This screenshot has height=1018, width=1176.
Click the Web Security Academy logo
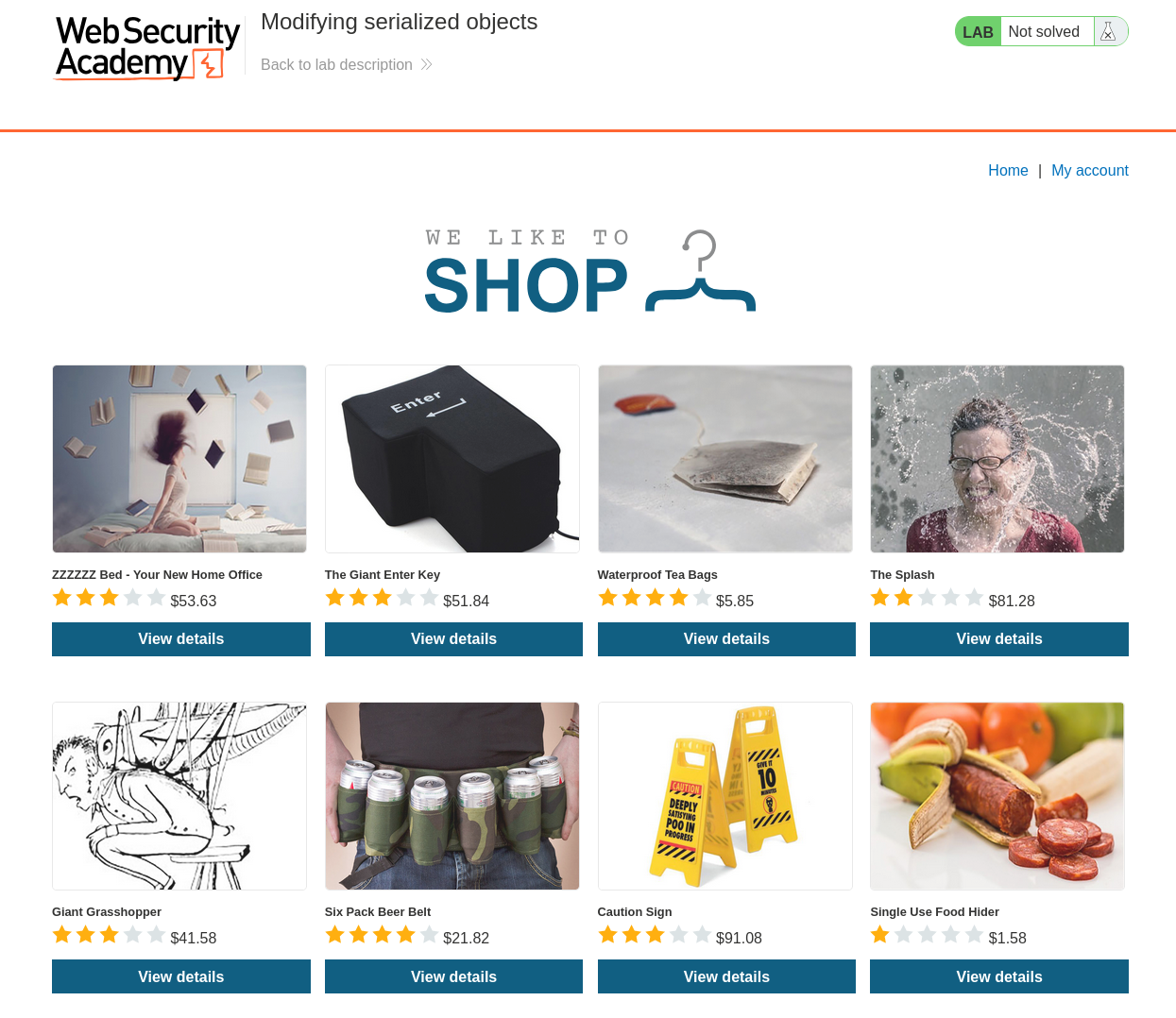[146, 48]
